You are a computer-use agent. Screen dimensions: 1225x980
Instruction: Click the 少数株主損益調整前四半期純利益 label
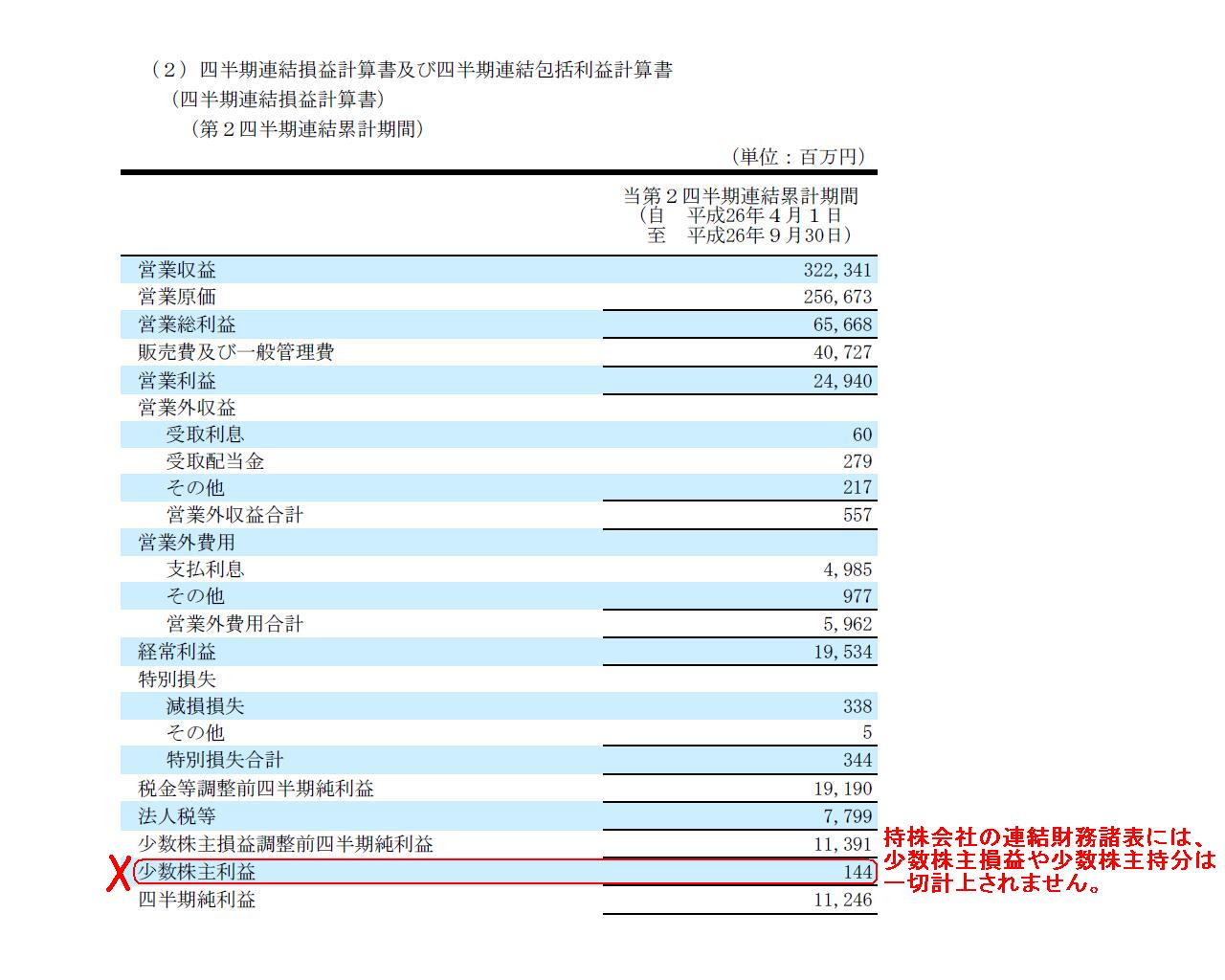(285, 844)
